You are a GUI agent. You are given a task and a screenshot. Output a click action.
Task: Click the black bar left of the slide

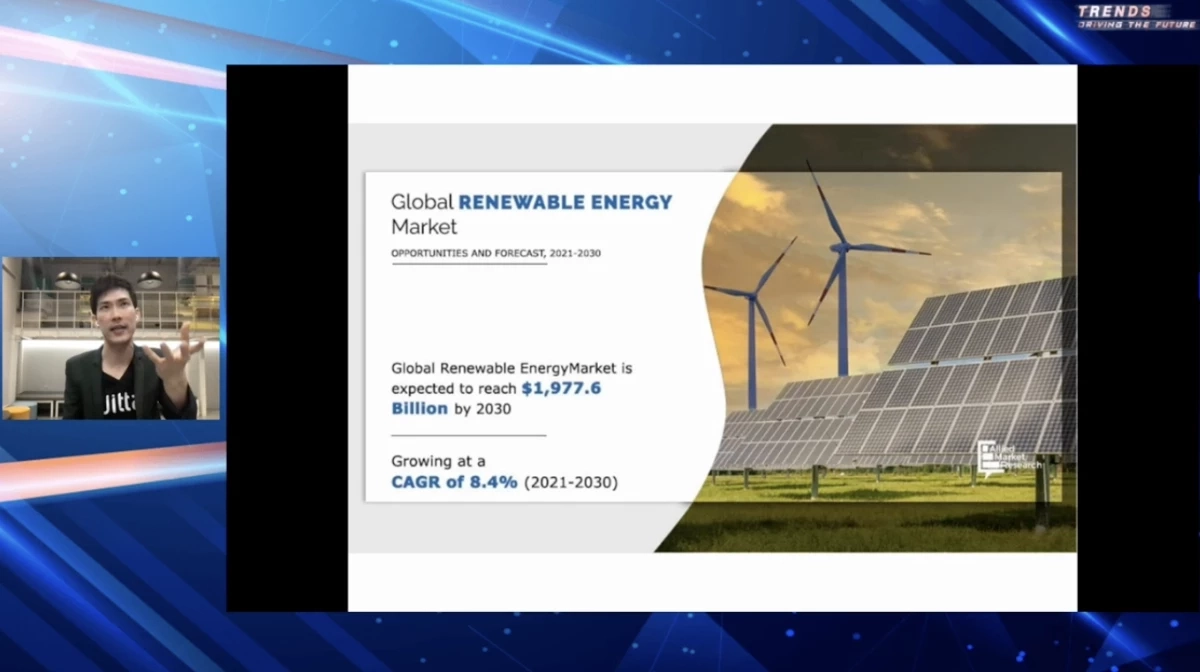[x=287, y=338]
